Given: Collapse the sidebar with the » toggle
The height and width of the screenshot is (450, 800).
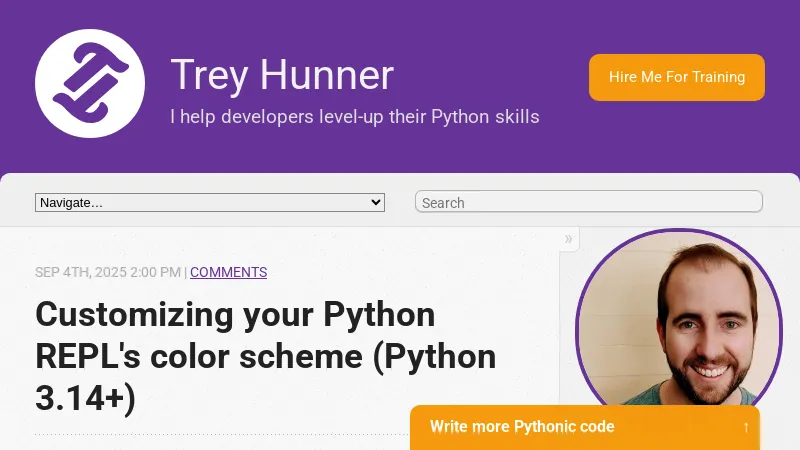Looking at the screenshot, I should (x=569, y=239).
